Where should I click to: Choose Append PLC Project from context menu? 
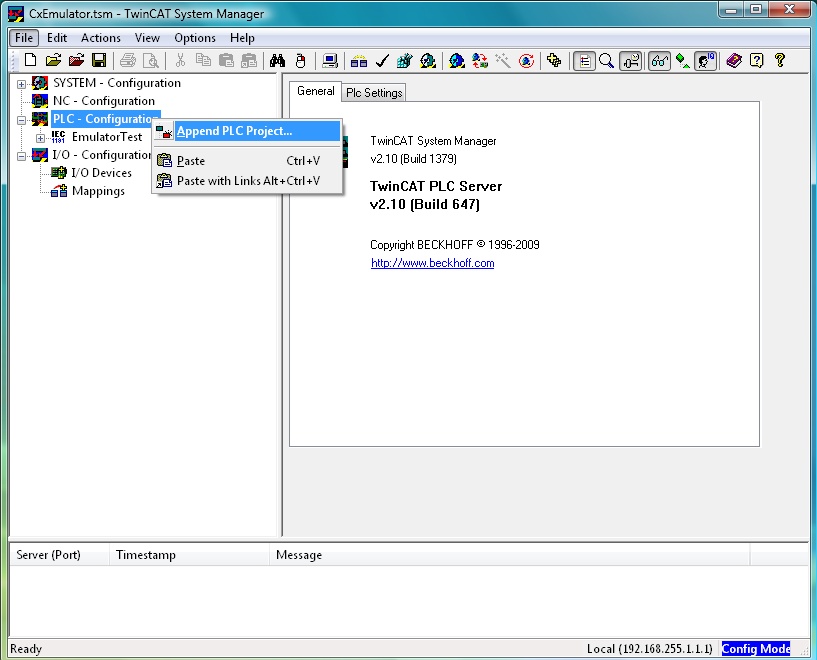pos(247,131)
